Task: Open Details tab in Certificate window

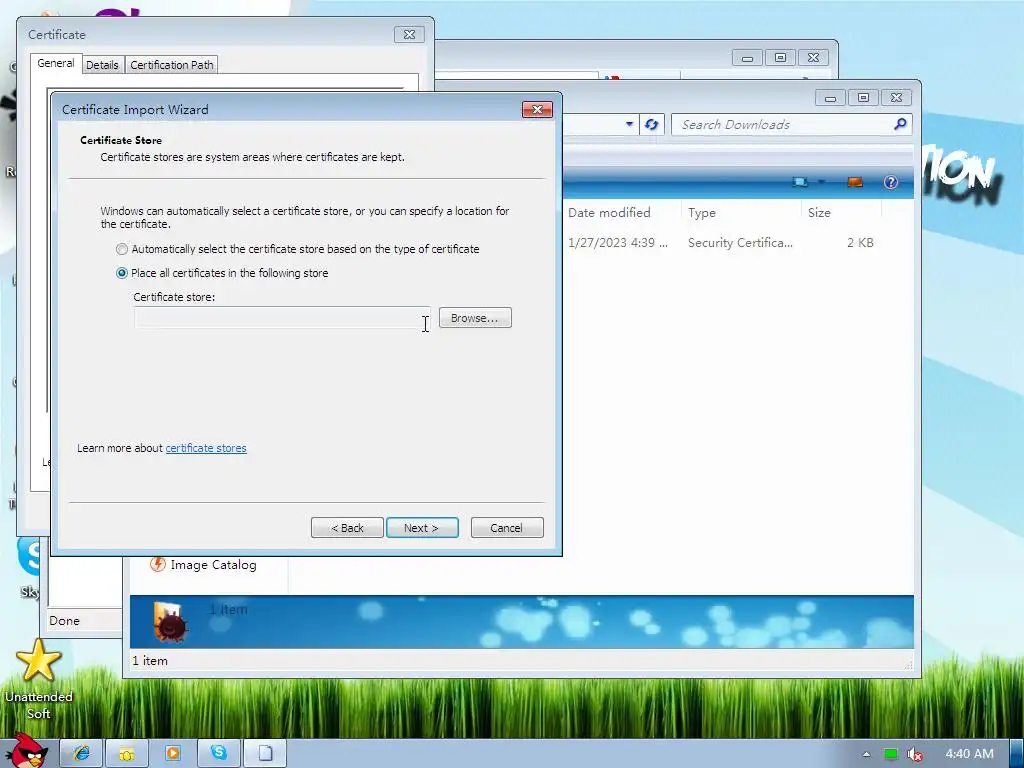Action: click(103, 65)
